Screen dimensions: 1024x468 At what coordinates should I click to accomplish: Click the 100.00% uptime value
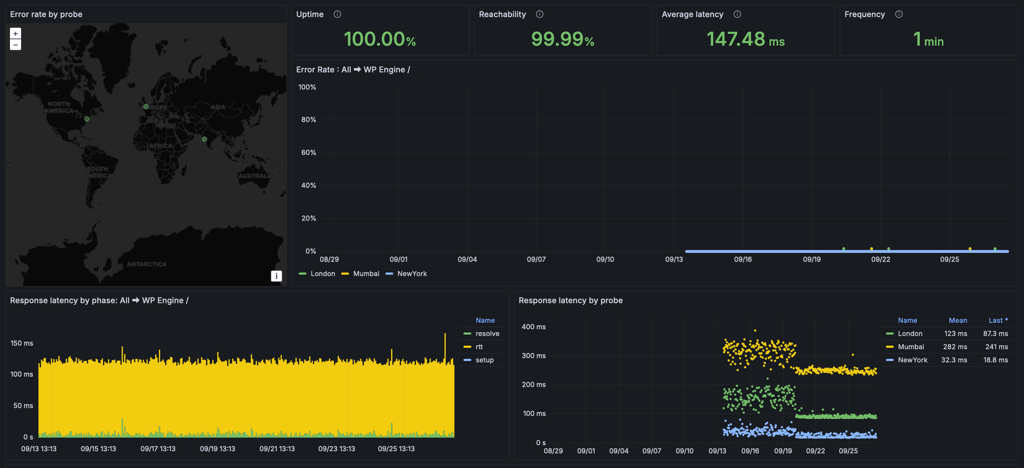click(x=379, y=39)
